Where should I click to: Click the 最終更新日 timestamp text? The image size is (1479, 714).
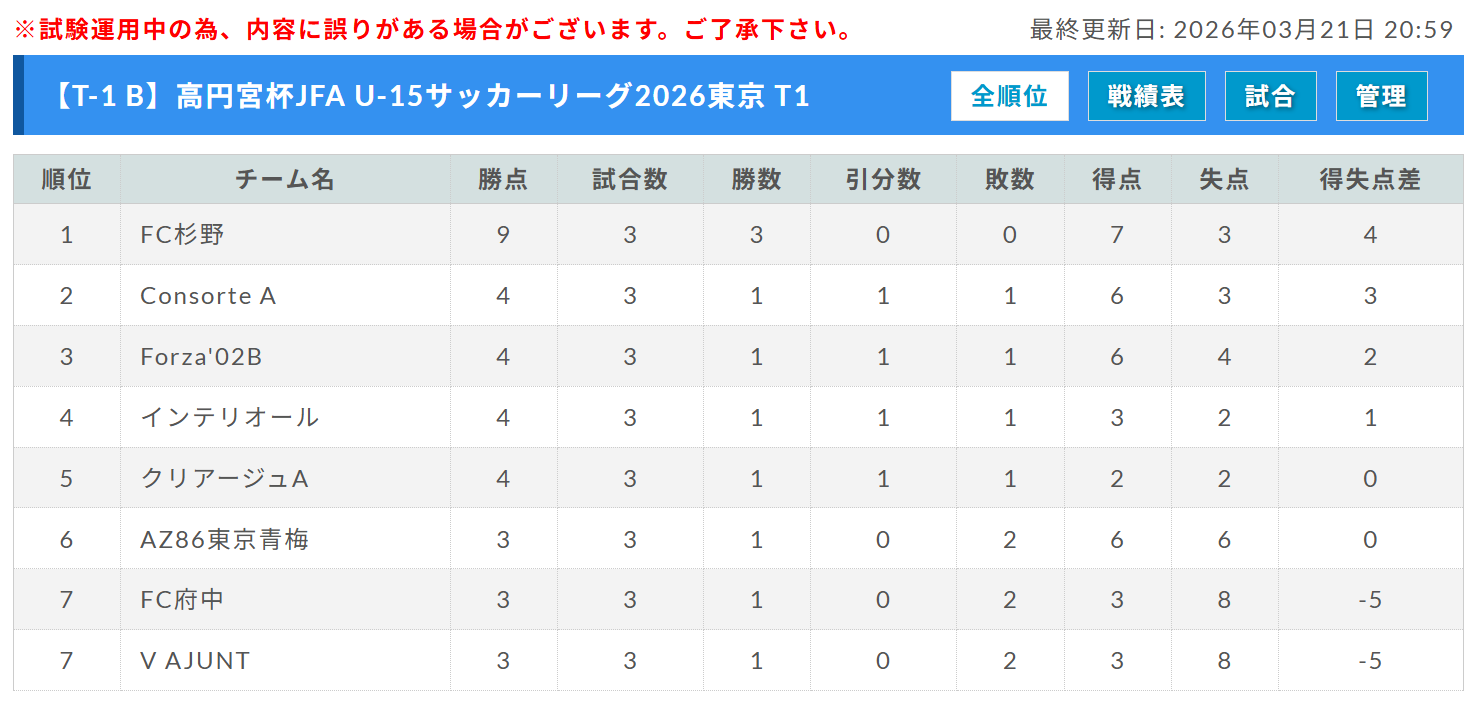[1241, 30]
